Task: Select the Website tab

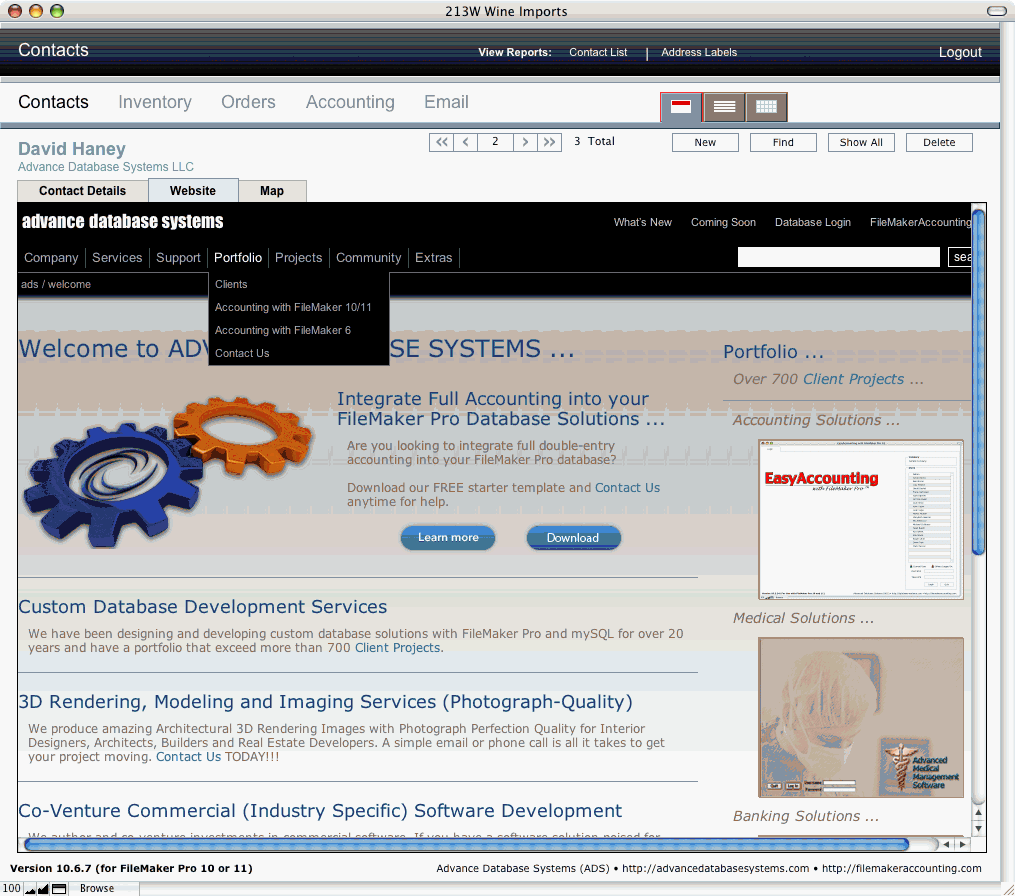Action: click(x=193, y=191)
